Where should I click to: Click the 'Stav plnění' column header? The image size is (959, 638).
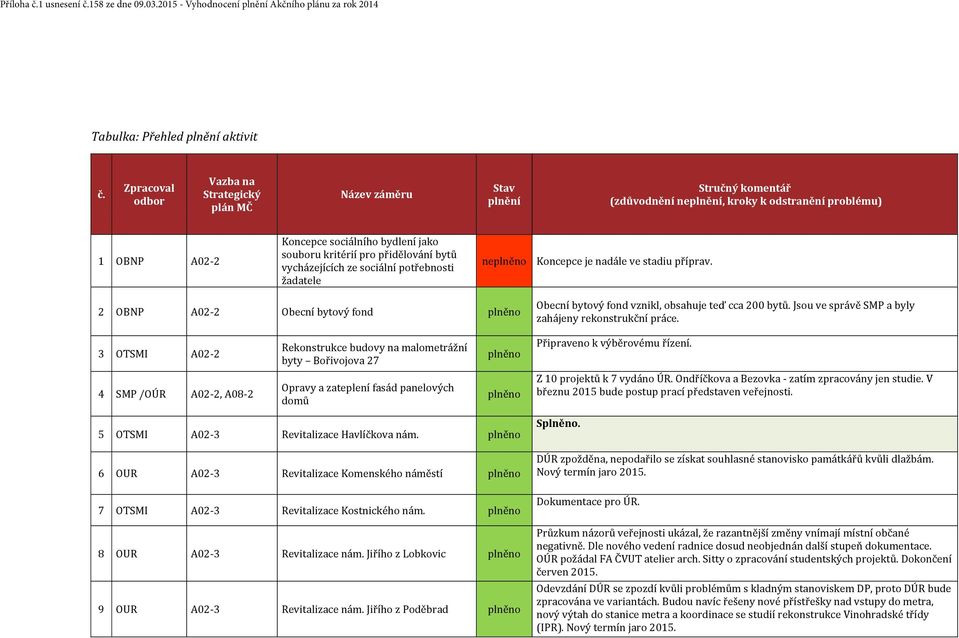[x=504, y=195]
